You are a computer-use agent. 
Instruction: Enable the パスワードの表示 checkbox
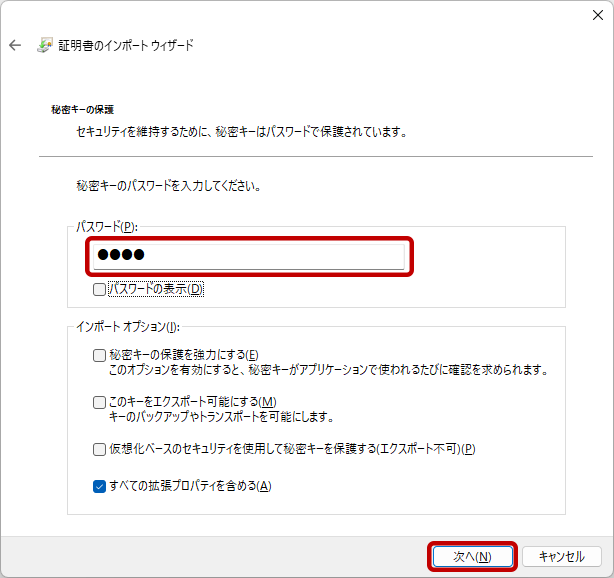(99, 290)
